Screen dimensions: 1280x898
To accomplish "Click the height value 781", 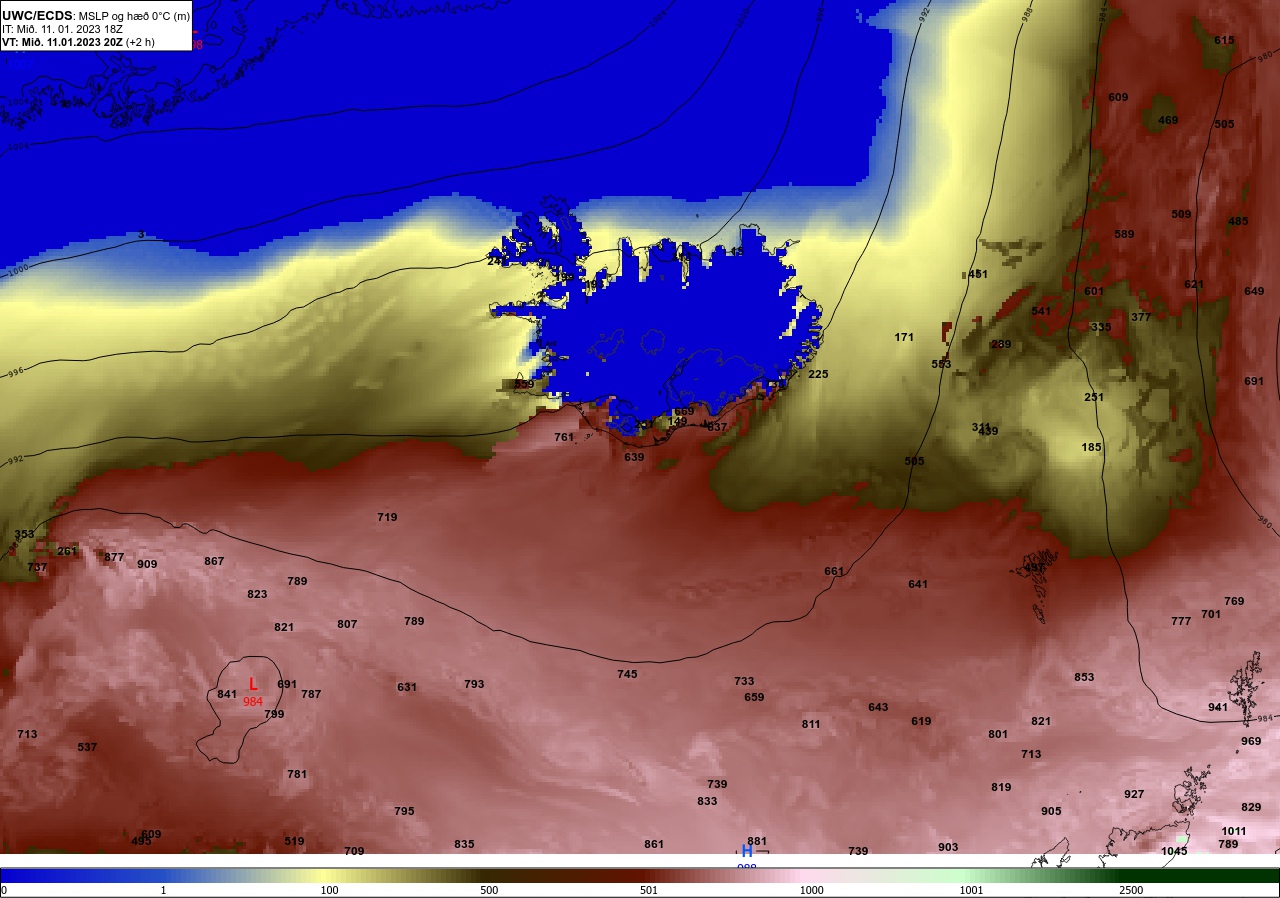I will coord(297,774).
